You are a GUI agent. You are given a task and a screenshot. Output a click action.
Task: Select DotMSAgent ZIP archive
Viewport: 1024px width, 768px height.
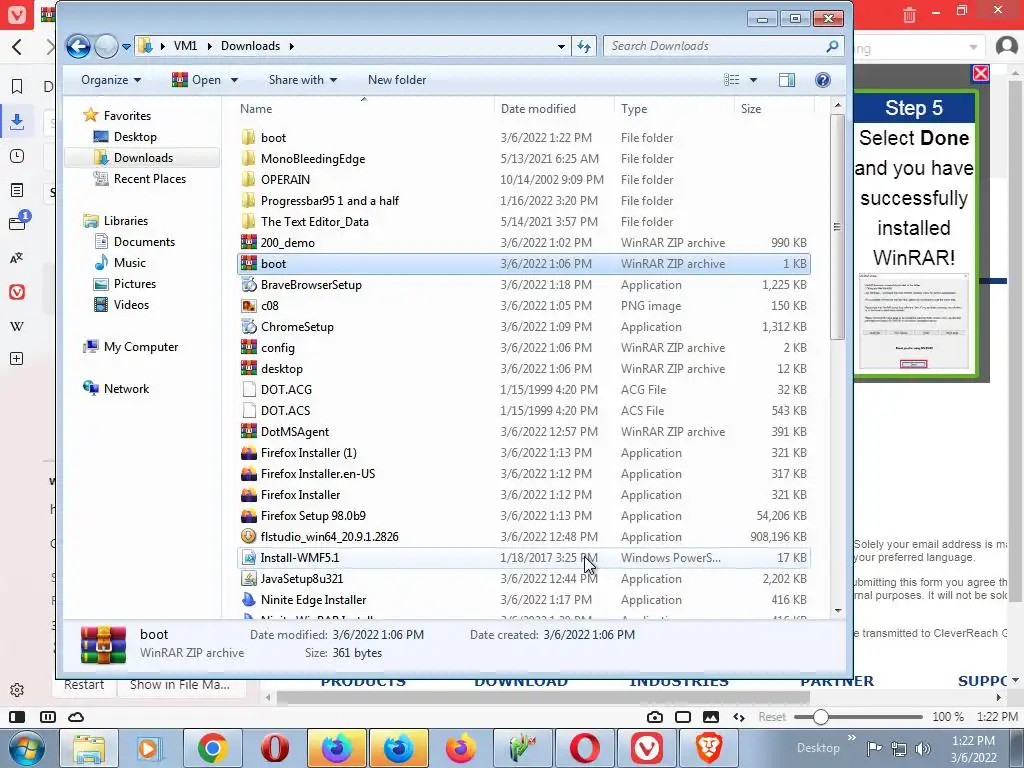pos(524,432)
